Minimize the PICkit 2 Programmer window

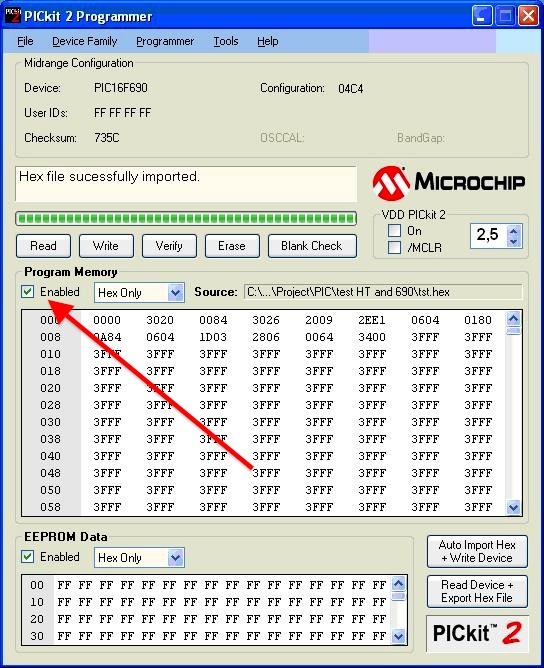coord(482,16)
